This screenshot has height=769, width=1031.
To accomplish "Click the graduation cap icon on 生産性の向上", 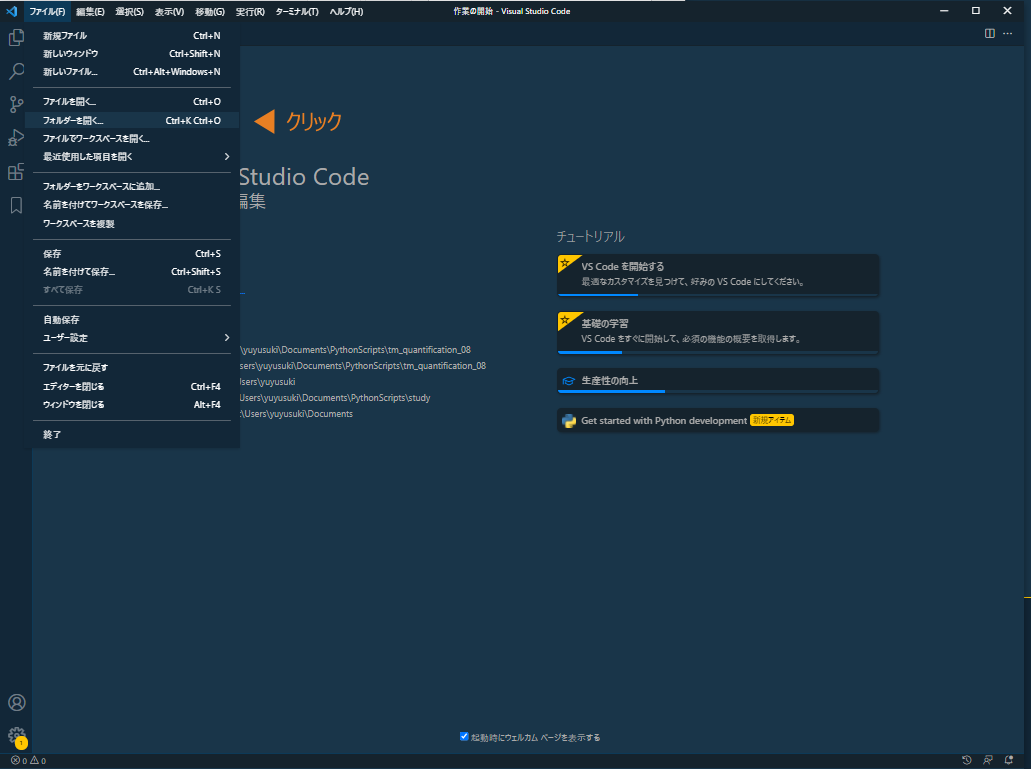I will pos(569,381).
